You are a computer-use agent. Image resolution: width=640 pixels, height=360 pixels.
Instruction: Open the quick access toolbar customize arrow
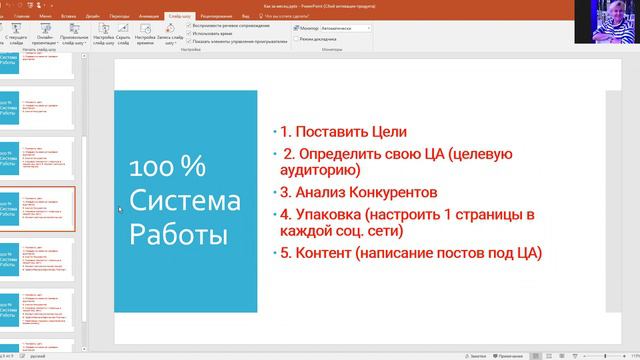pyautogui.click(x=52, y=5)
